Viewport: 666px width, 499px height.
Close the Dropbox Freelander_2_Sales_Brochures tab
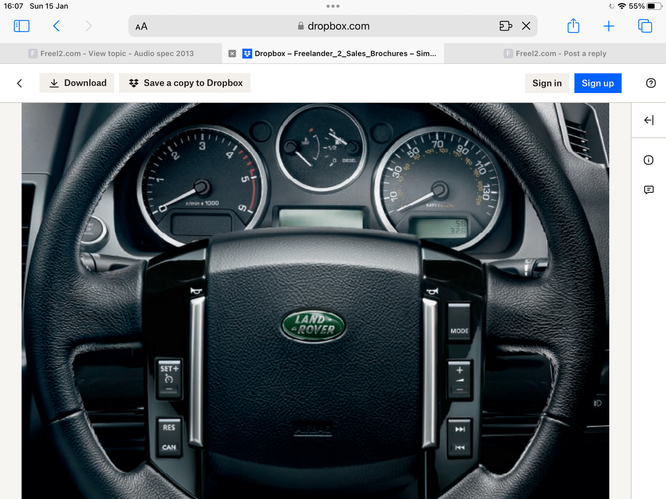pyautogui.click(x=232, y=54)
